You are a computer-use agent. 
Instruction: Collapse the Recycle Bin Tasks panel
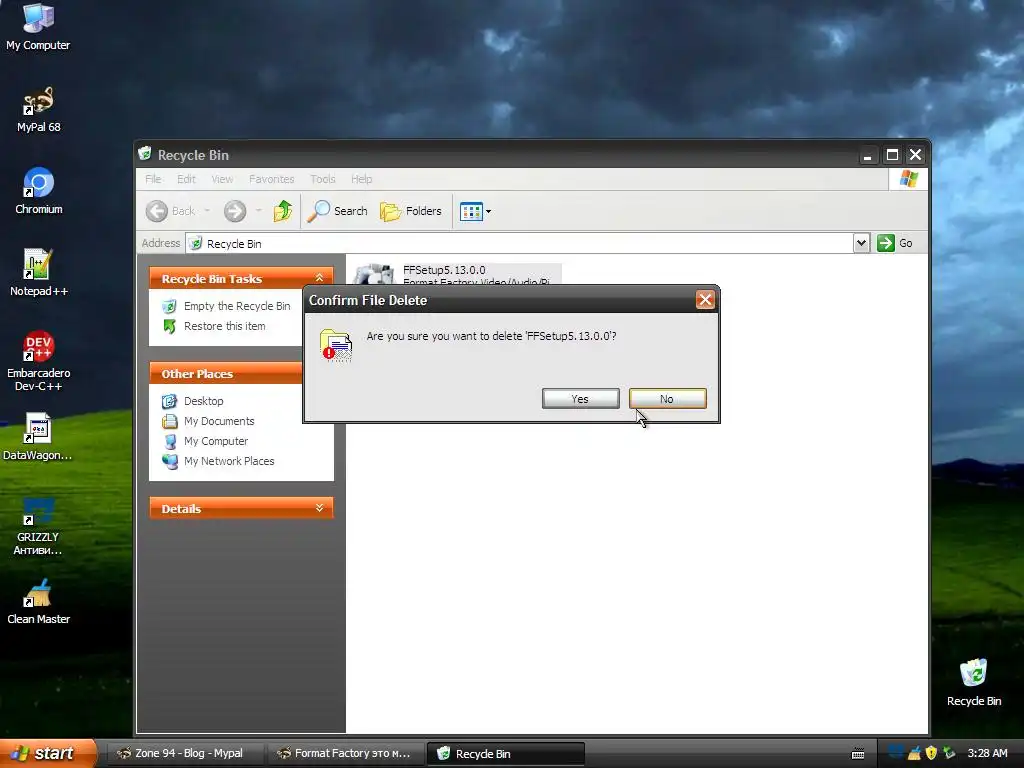coord(319,278)
